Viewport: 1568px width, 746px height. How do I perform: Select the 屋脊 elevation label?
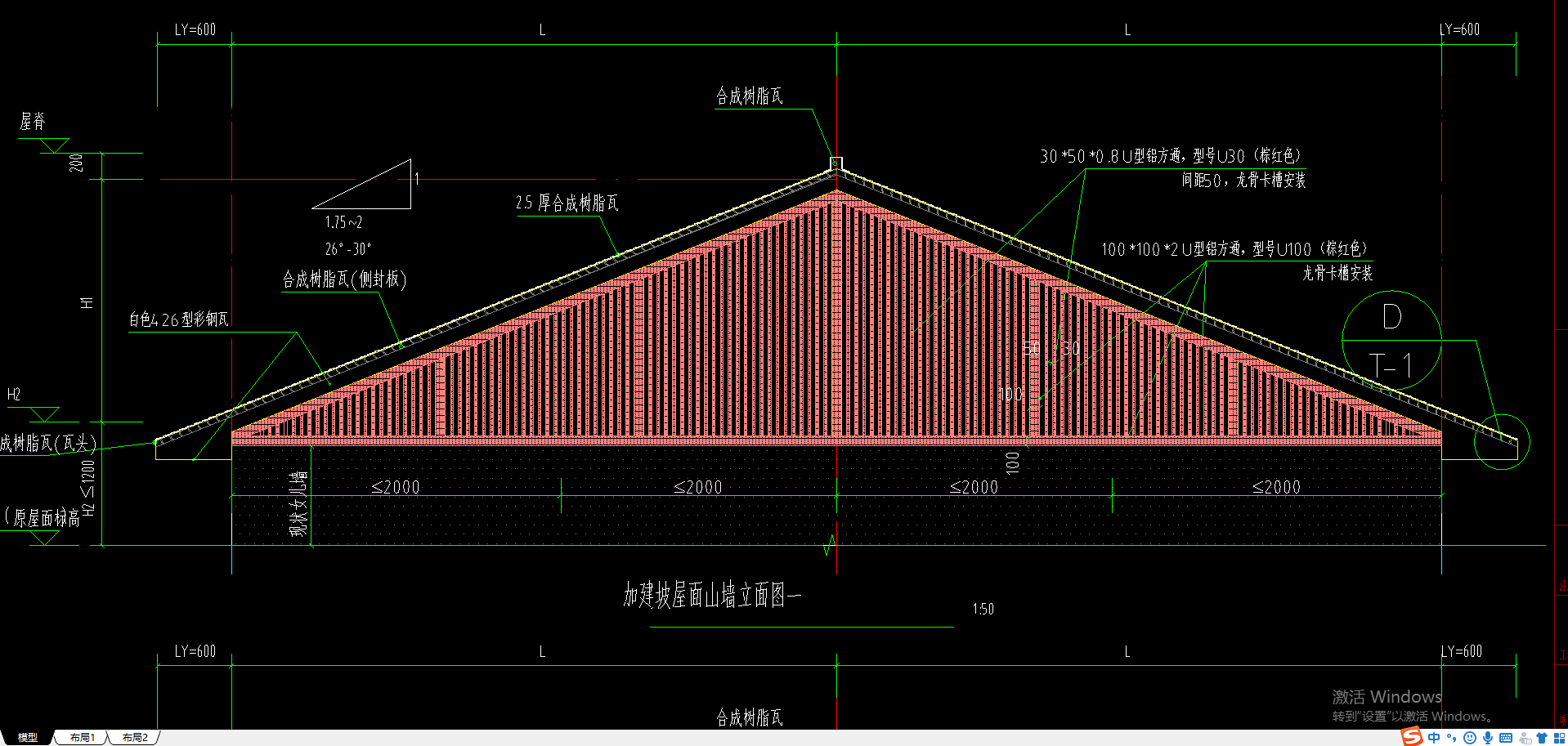[x=33, y=122]
